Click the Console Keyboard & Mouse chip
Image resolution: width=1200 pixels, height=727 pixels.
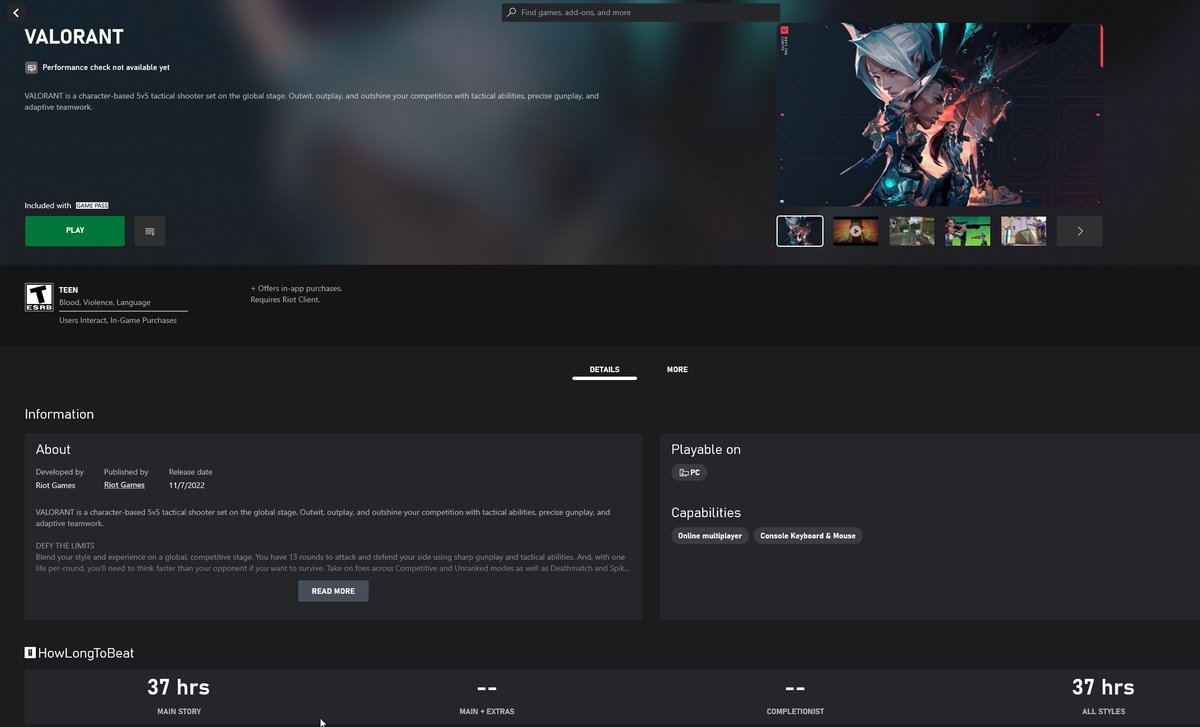tap(808, 536)
